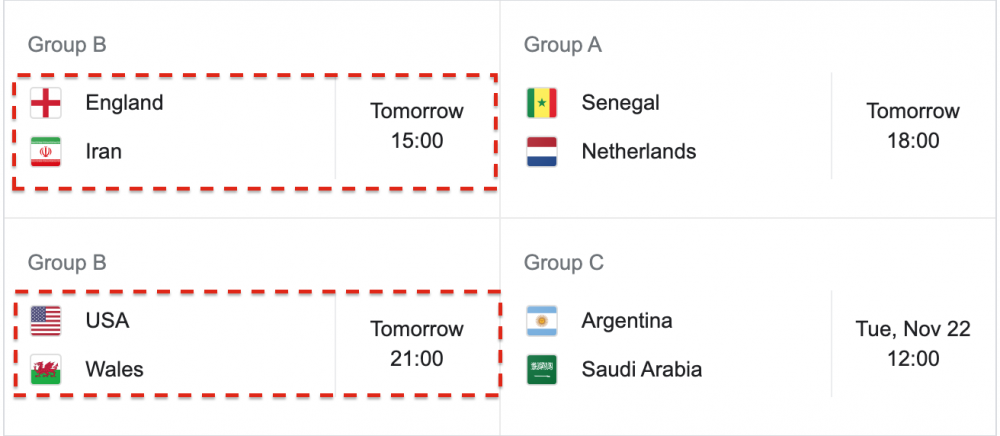Click the Tomorrow 21:00 match time

[417, 344]
